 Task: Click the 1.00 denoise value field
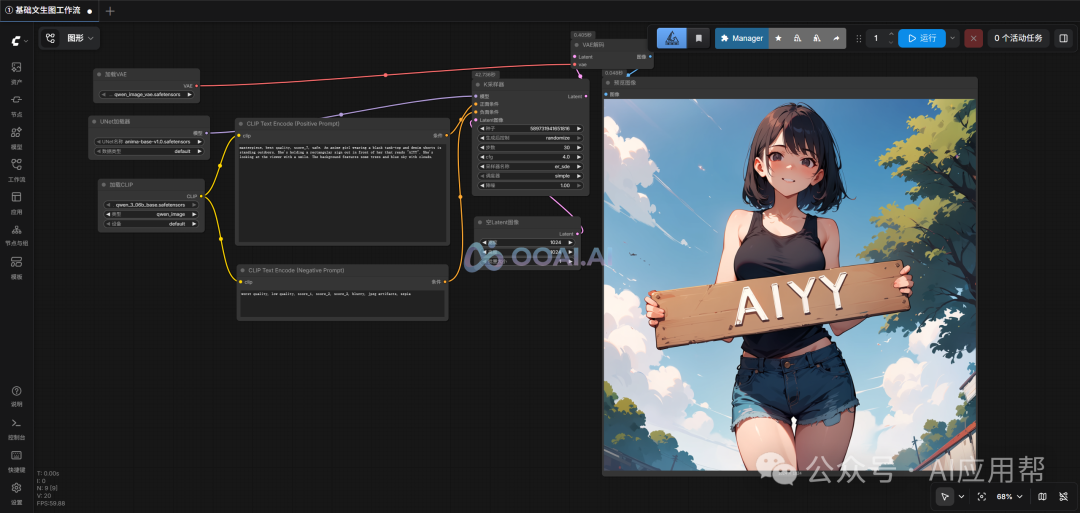[530, 185]
